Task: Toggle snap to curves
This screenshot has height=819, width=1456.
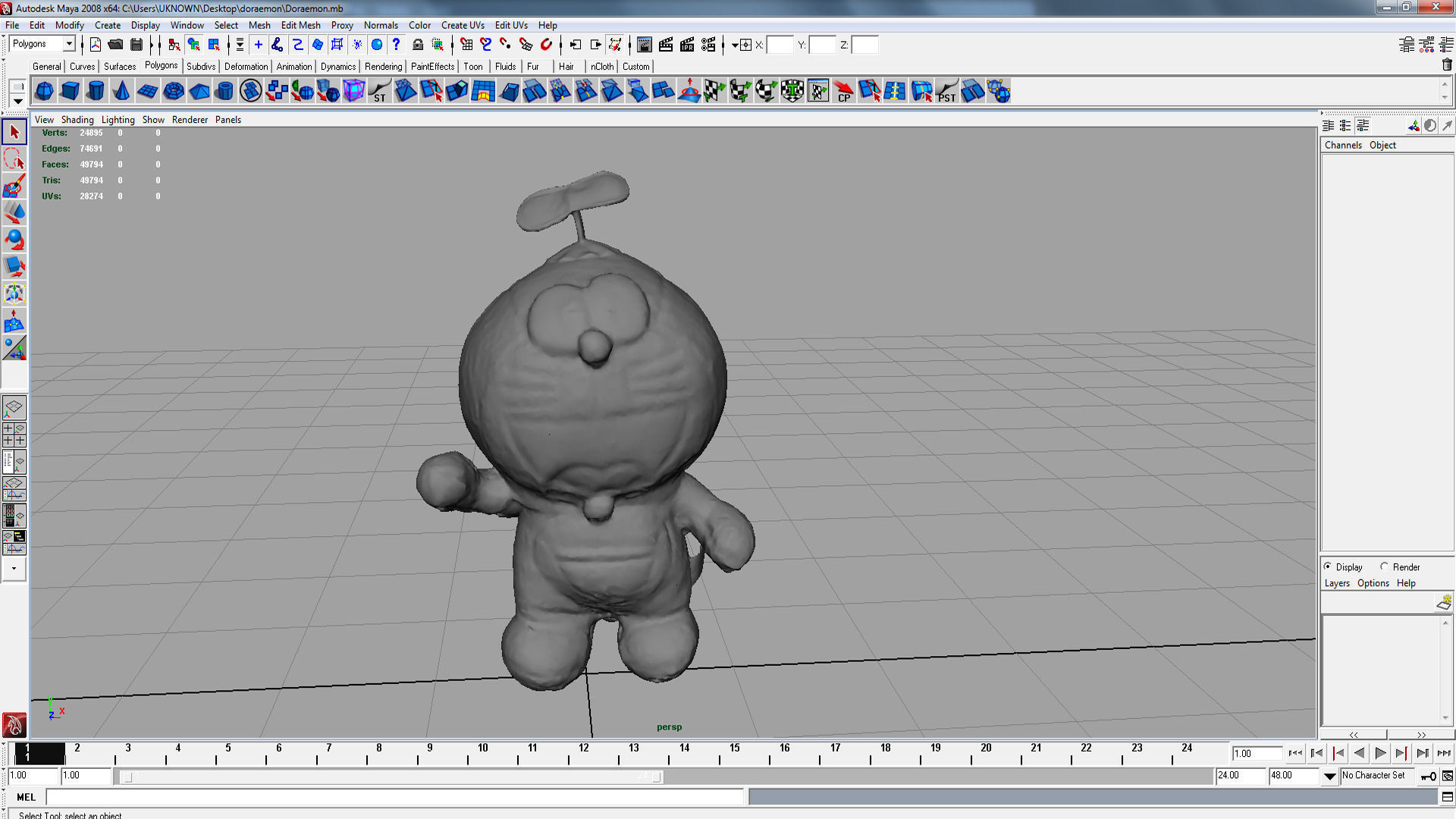Action: point(486,45)
